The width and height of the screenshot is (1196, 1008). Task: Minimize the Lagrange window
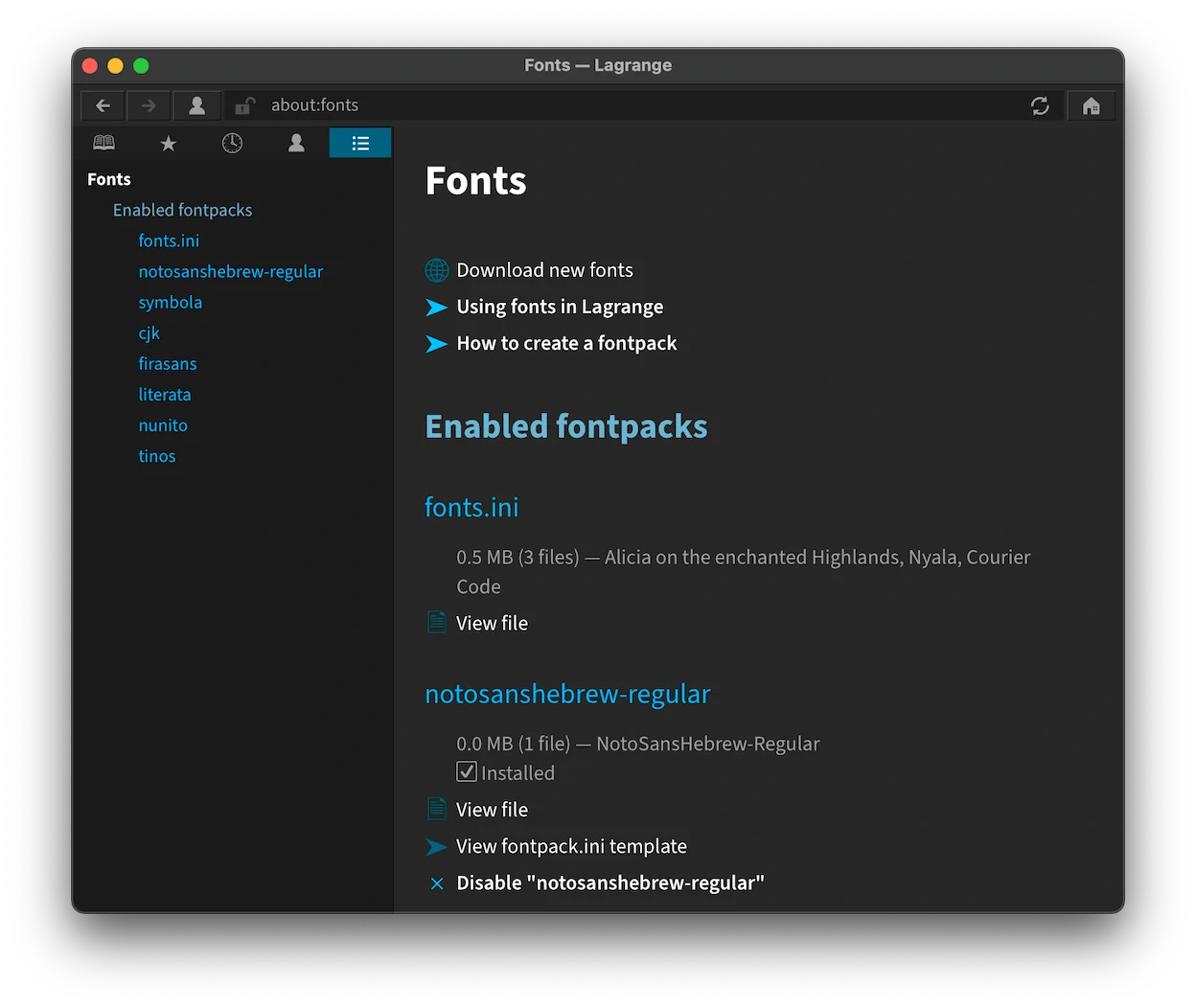115,65
